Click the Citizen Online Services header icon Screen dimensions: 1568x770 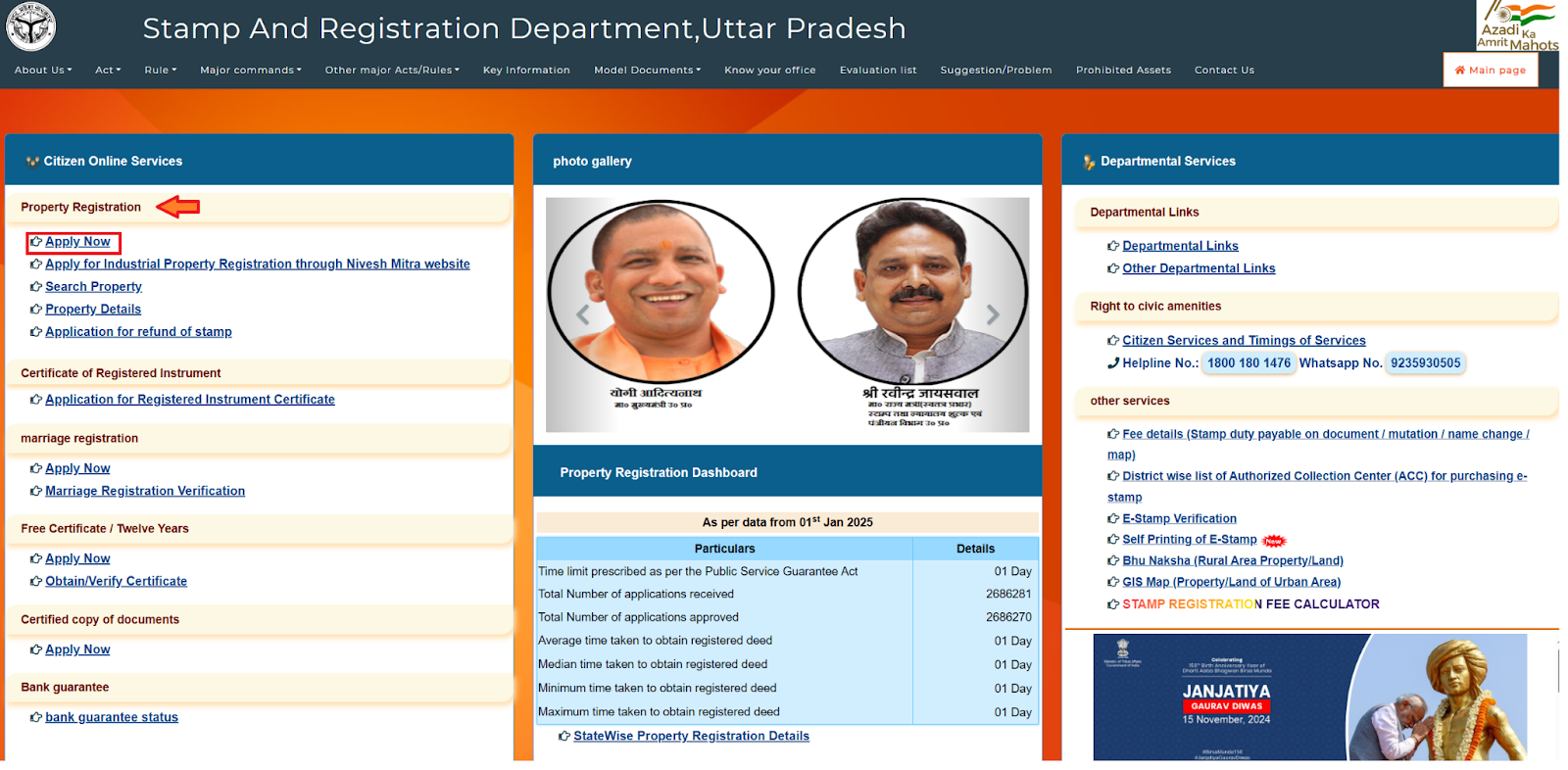[x=32, y=162]
